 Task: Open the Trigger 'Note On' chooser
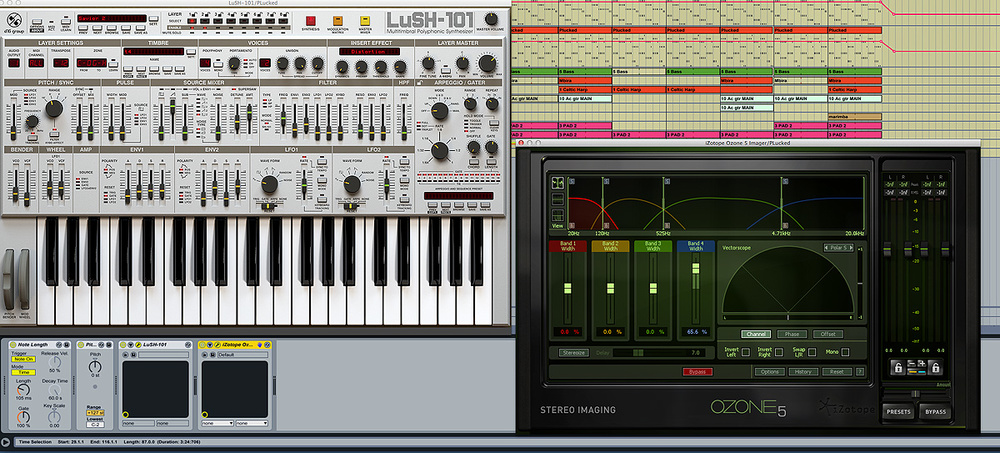point(24,359)
